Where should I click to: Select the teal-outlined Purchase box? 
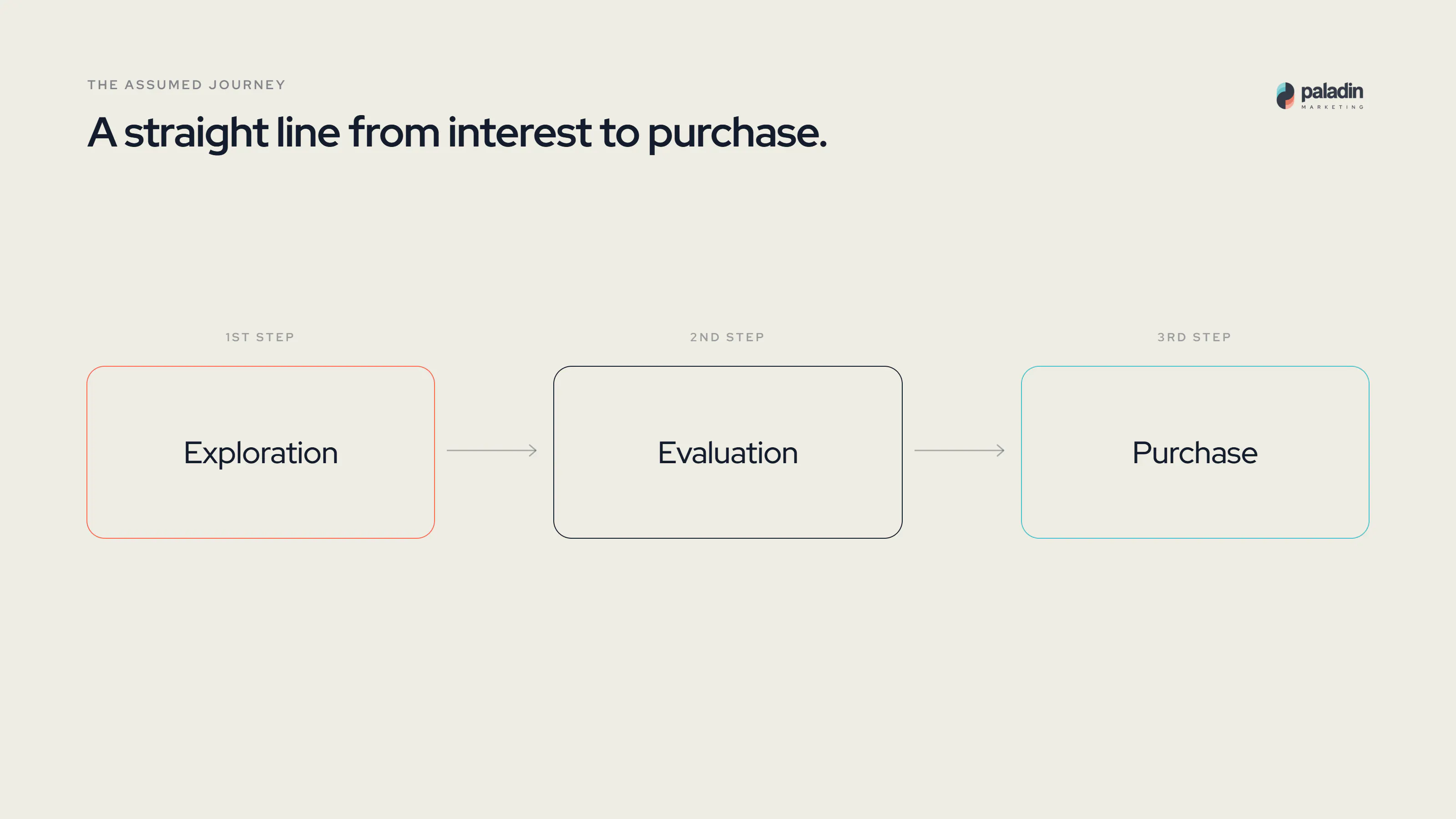pos(1195,452)
